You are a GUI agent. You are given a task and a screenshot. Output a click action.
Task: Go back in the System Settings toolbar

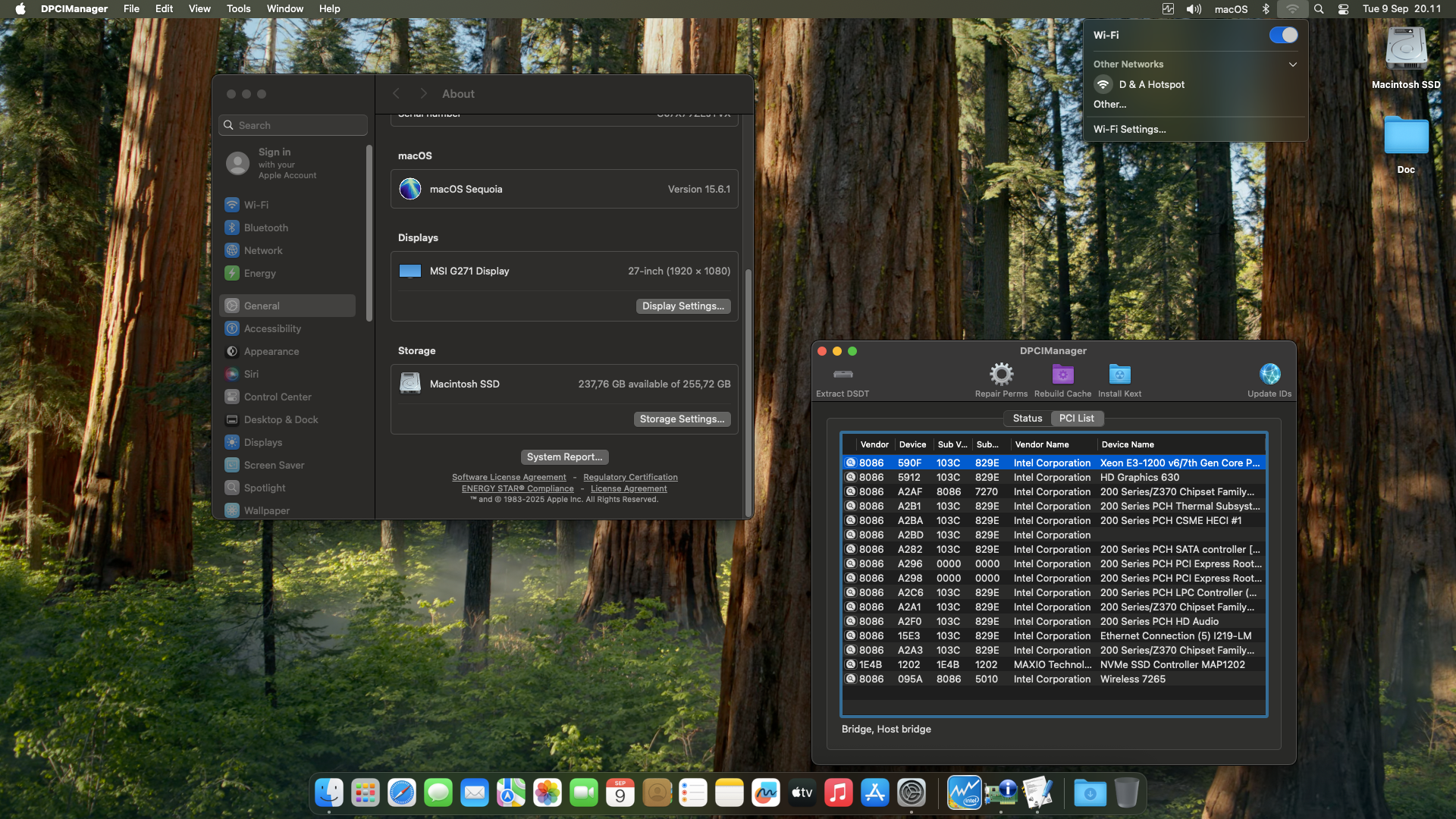tap(396, 93)
